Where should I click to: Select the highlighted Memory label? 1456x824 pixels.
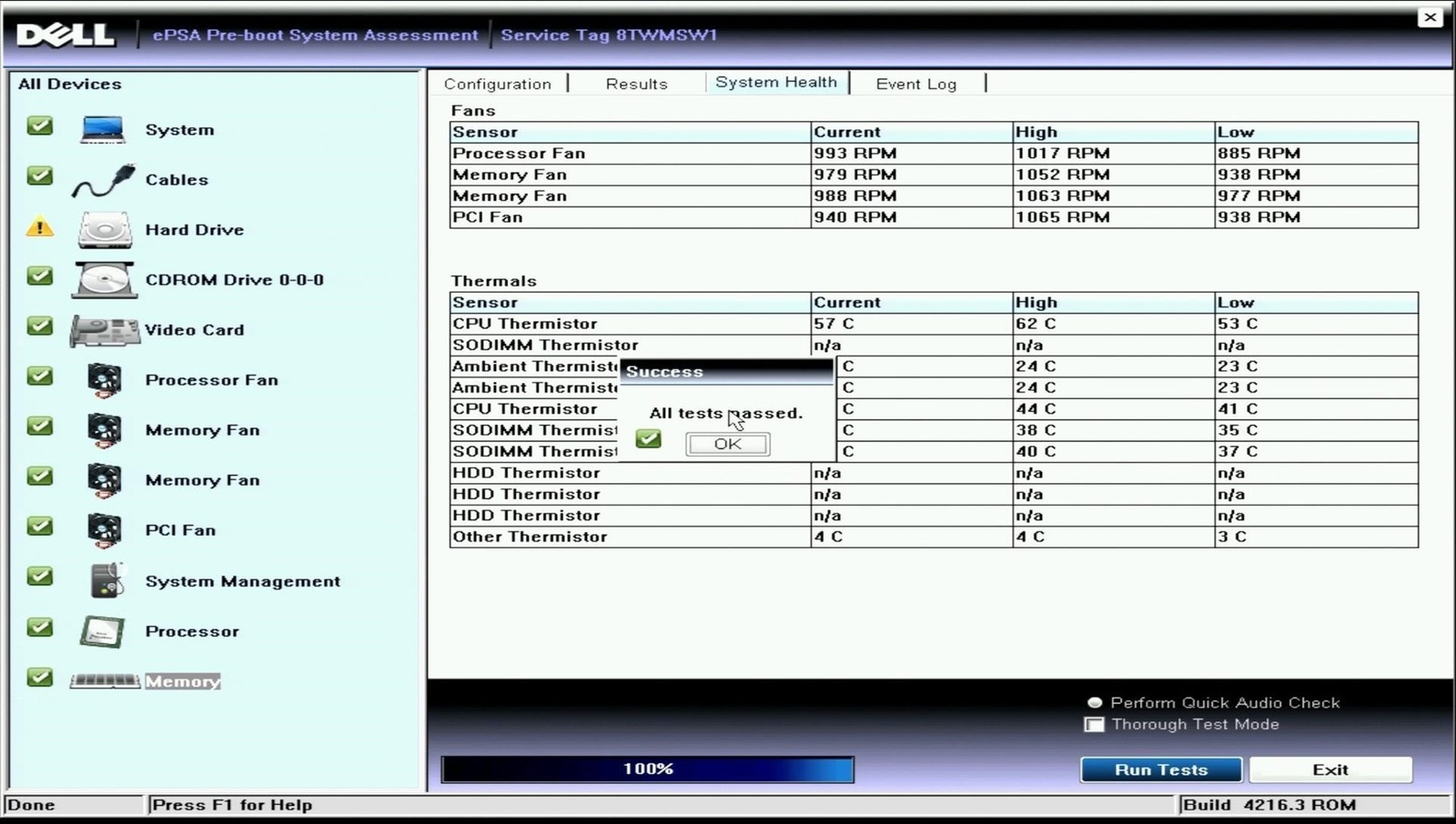(183, 681)
